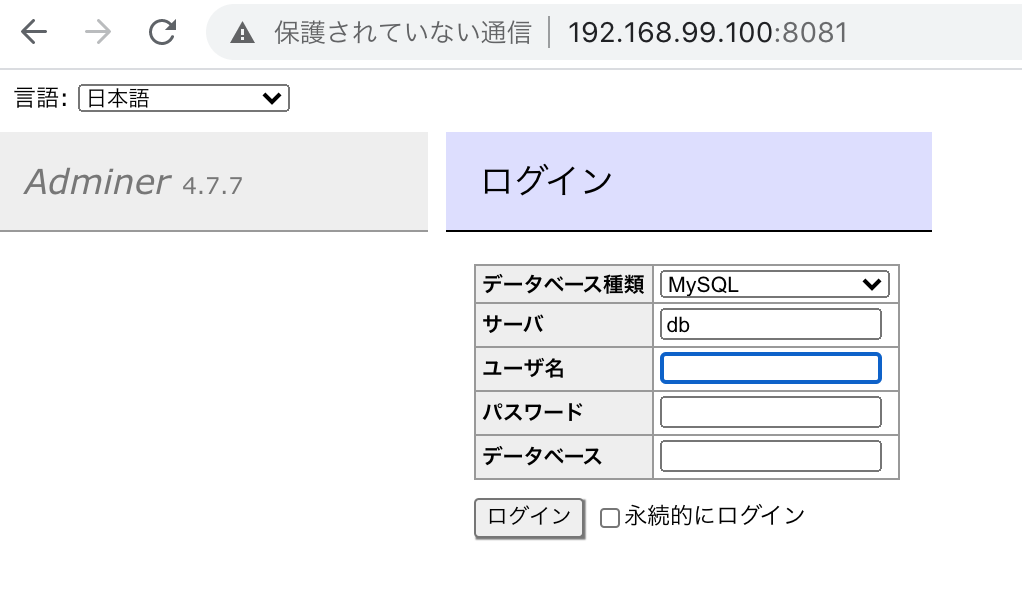Click the 永続的にログイン label text
The image size is (1022, 590).
coord(712,515)
